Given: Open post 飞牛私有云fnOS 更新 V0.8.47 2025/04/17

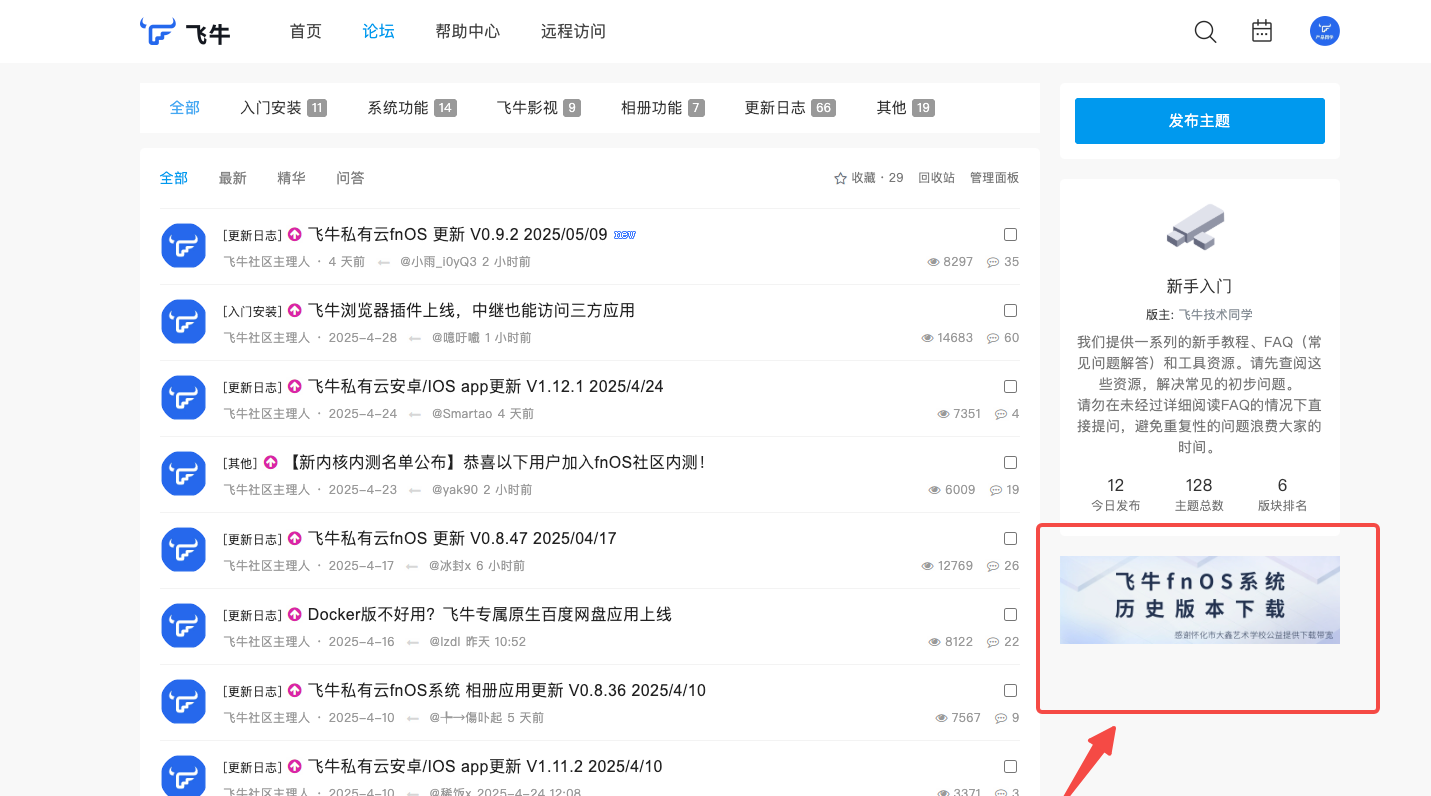Looking at the screenshot, I should point(462,539).
